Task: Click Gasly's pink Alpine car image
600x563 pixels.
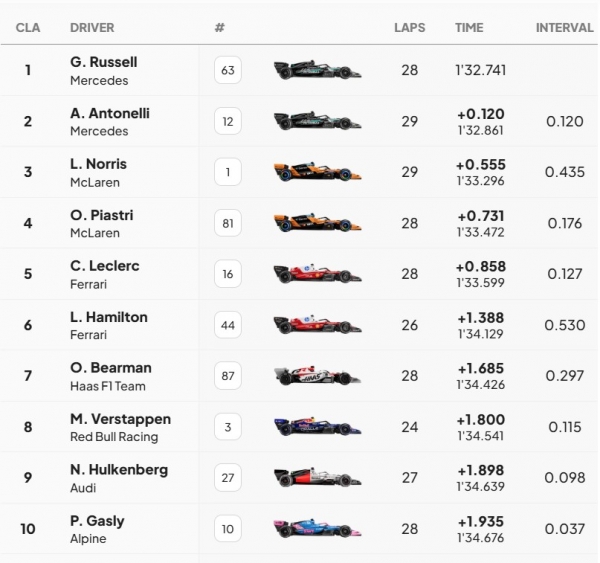Action: point(317,529)
